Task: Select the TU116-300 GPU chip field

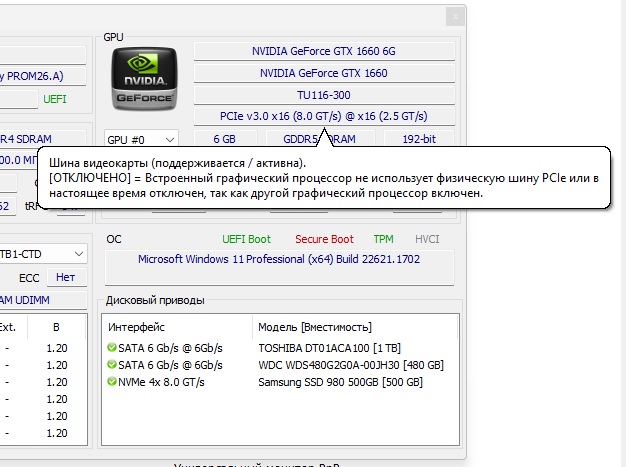Action: click(x=324, y=95)
